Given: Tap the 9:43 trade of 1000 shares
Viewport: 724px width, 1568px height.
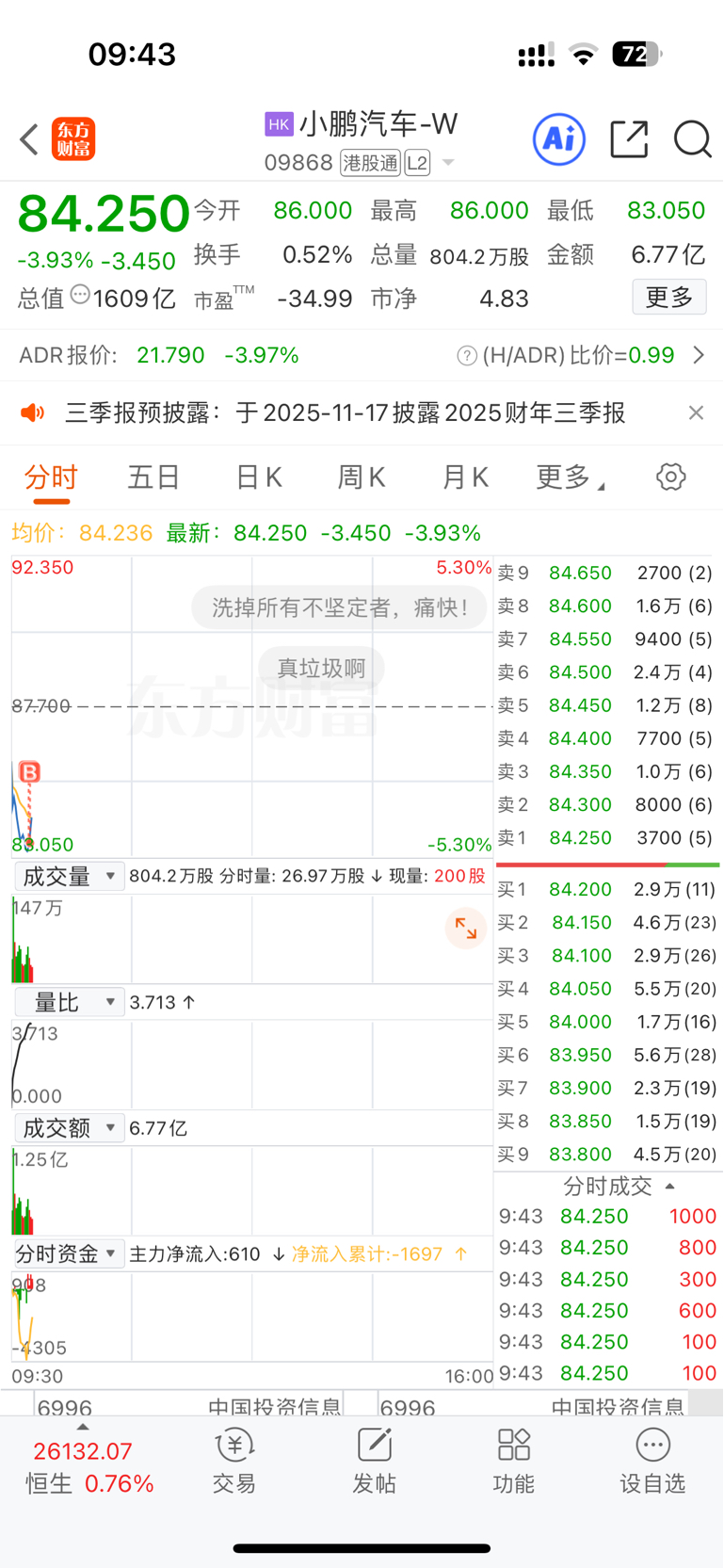Looking at the screenshot, I should coord(607,1216).
